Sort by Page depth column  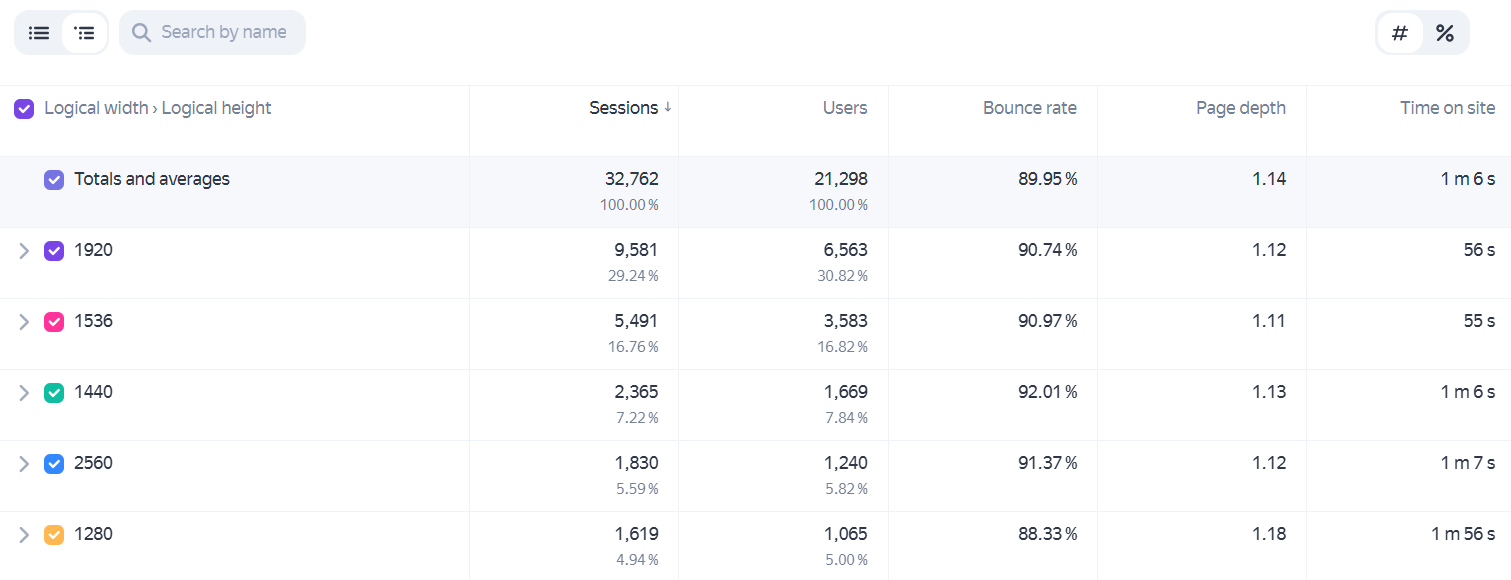(1241, 108)
